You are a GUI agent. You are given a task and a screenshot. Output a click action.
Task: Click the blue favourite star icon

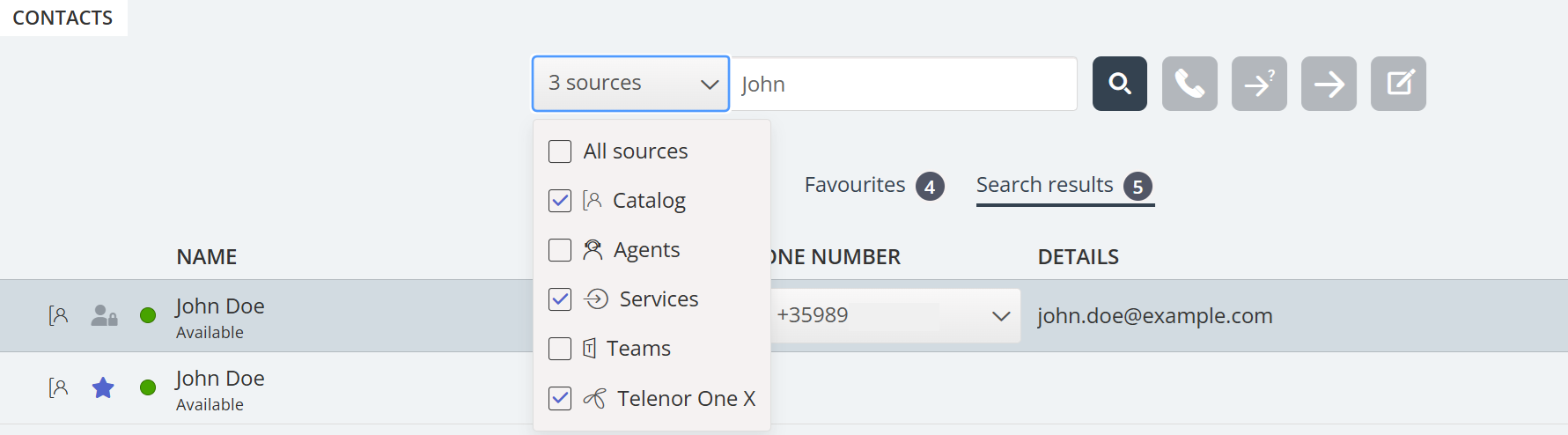tap(103, 387)
